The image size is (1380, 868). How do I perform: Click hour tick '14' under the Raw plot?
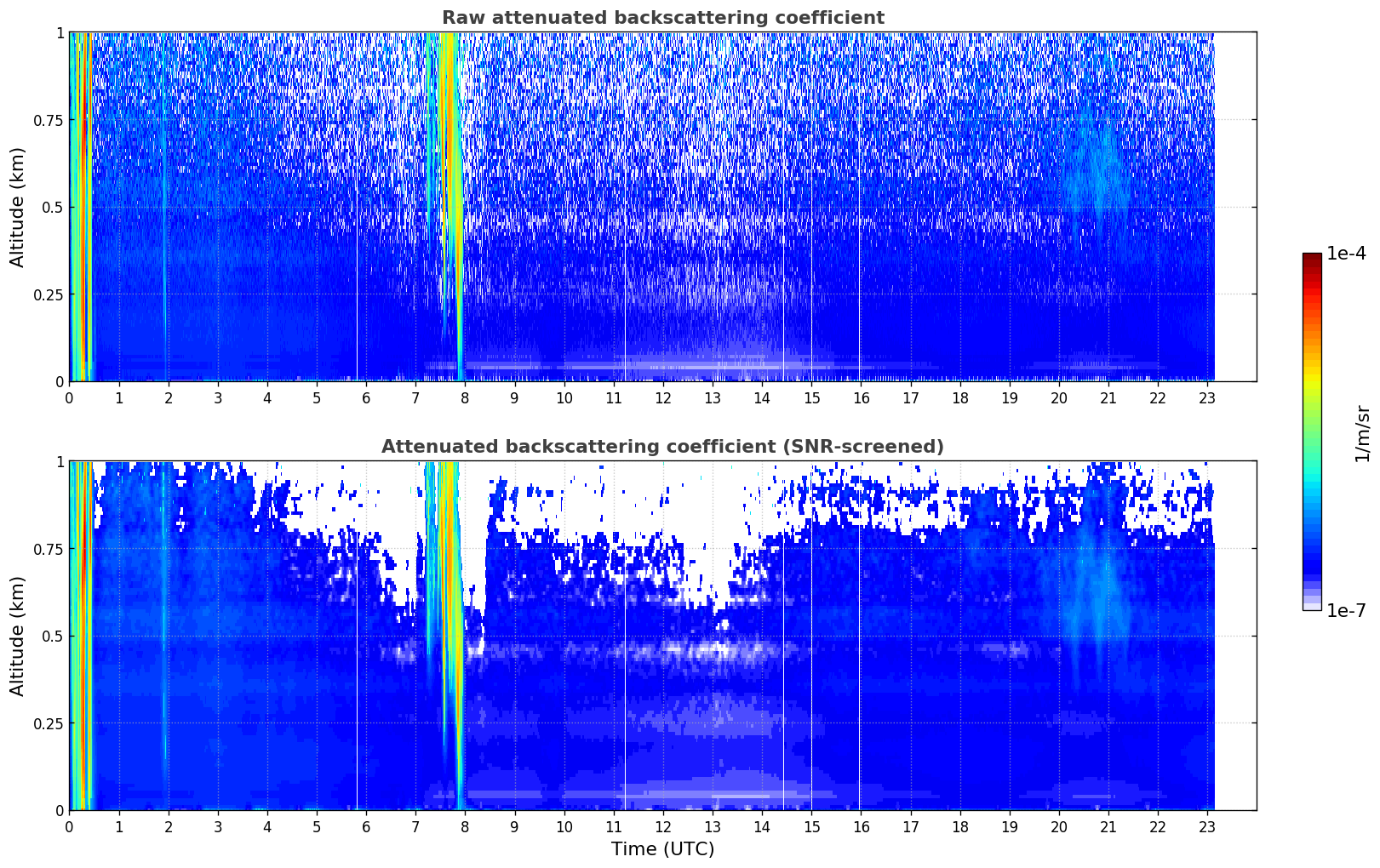(762, 397)
